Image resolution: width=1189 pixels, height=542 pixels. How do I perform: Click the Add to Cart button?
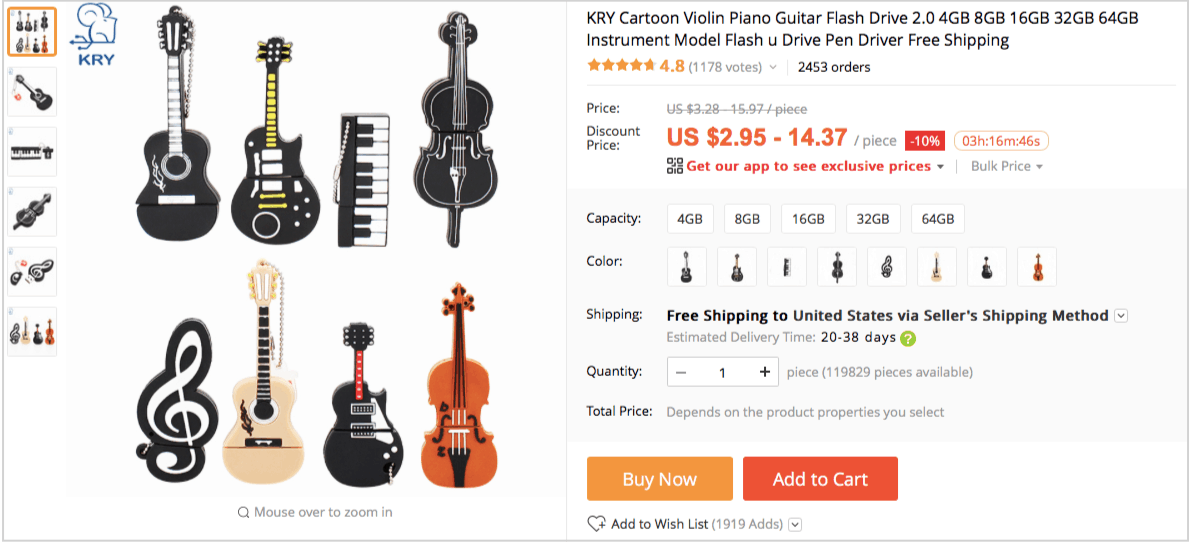820,479
